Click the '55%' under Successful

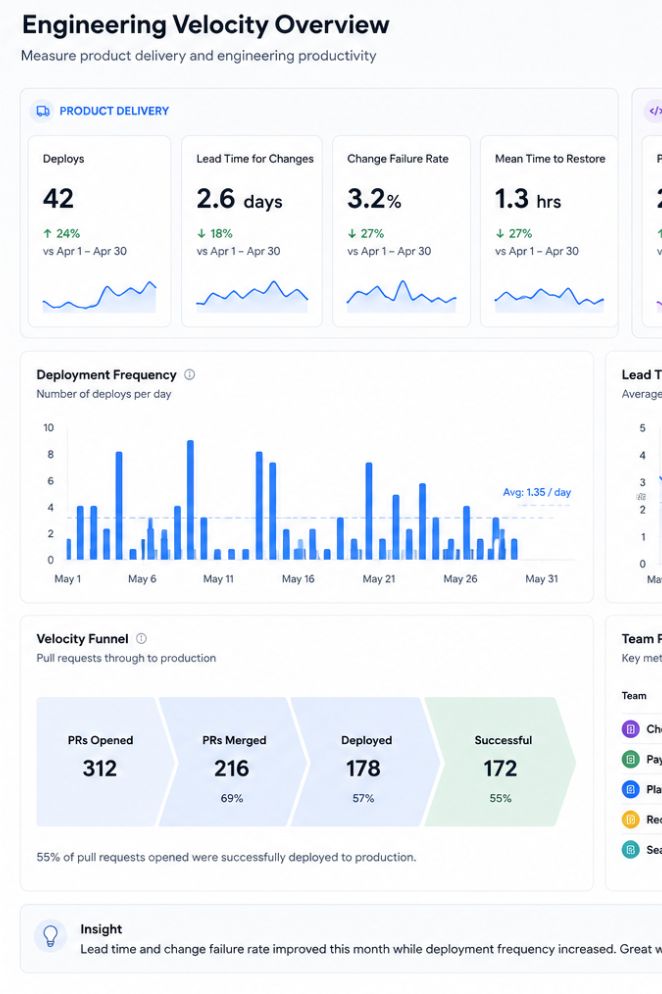coord(500,798)
